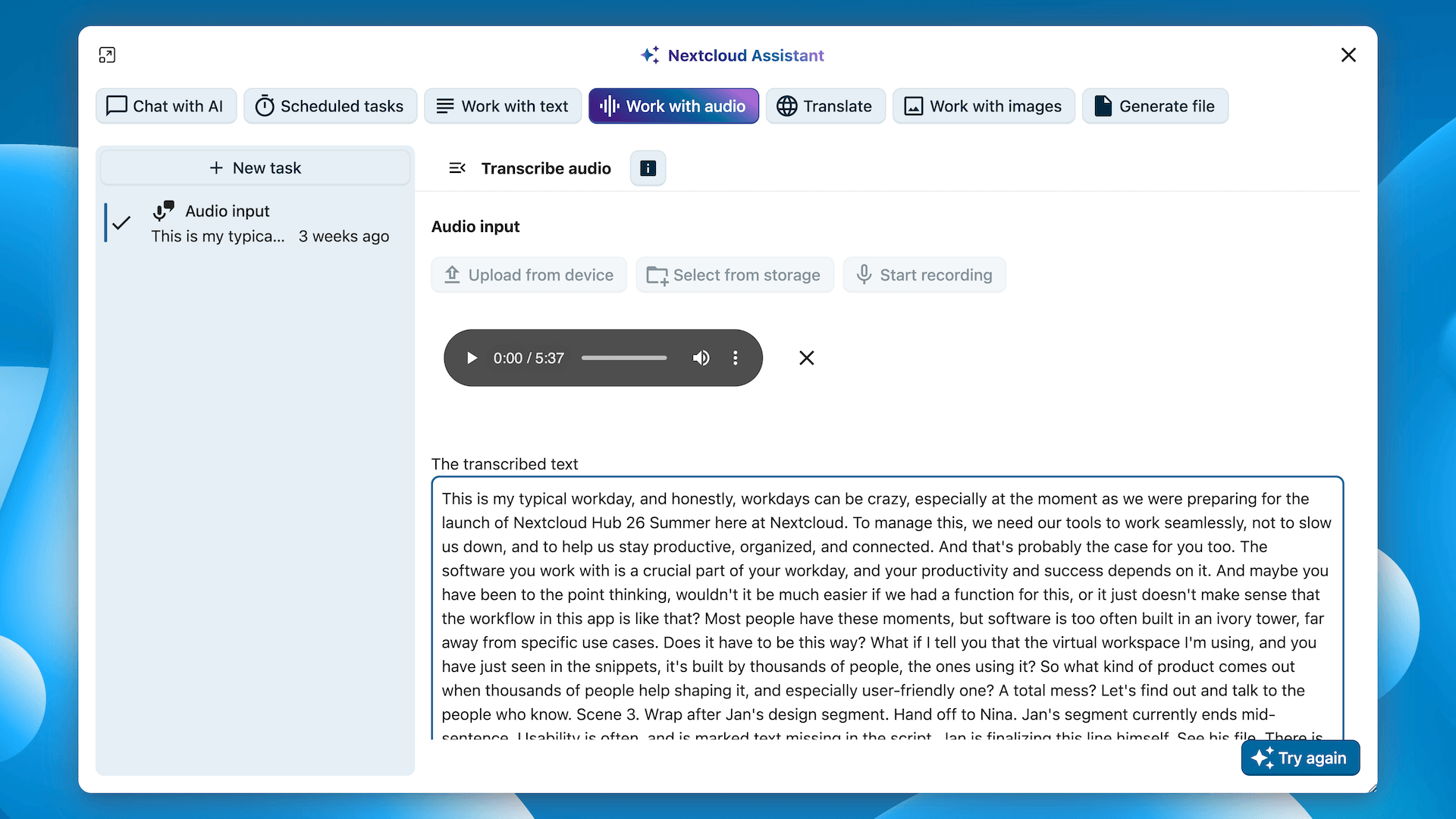Image resolution: width=1456 pixels, height=819 pixels.
Task: Click the '3 weeks ago' timestamp
Action: [x=344, y=236]
